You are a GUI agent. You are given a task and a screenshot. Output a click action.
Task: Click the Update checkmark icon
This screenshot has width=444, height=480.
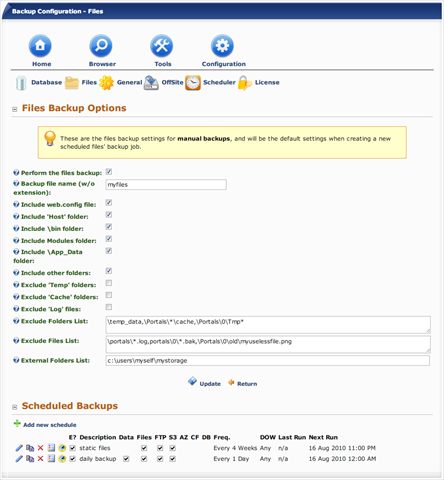point(192,381)
